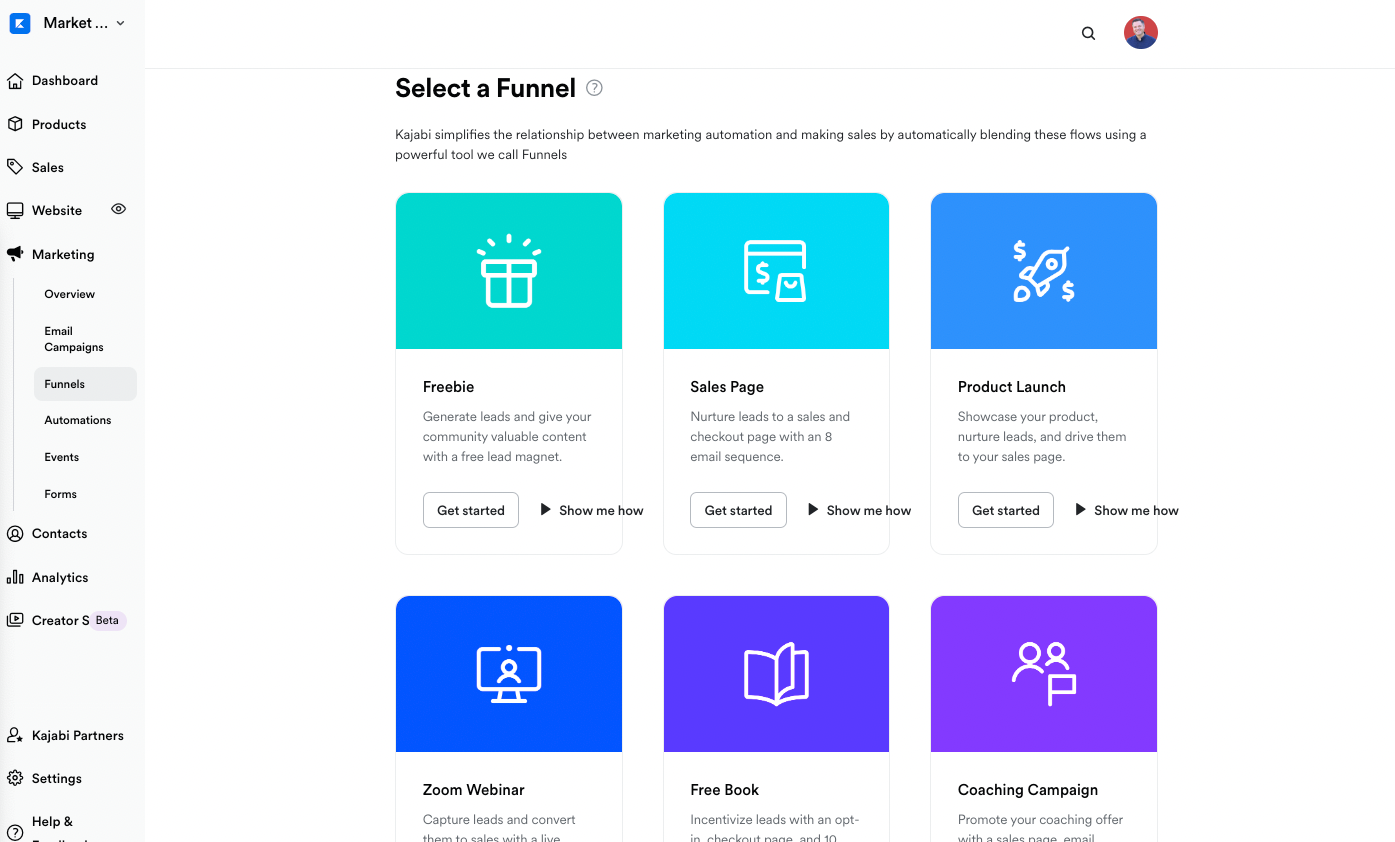
Task: Collapse the Marketing menu section
Action: 63,254
